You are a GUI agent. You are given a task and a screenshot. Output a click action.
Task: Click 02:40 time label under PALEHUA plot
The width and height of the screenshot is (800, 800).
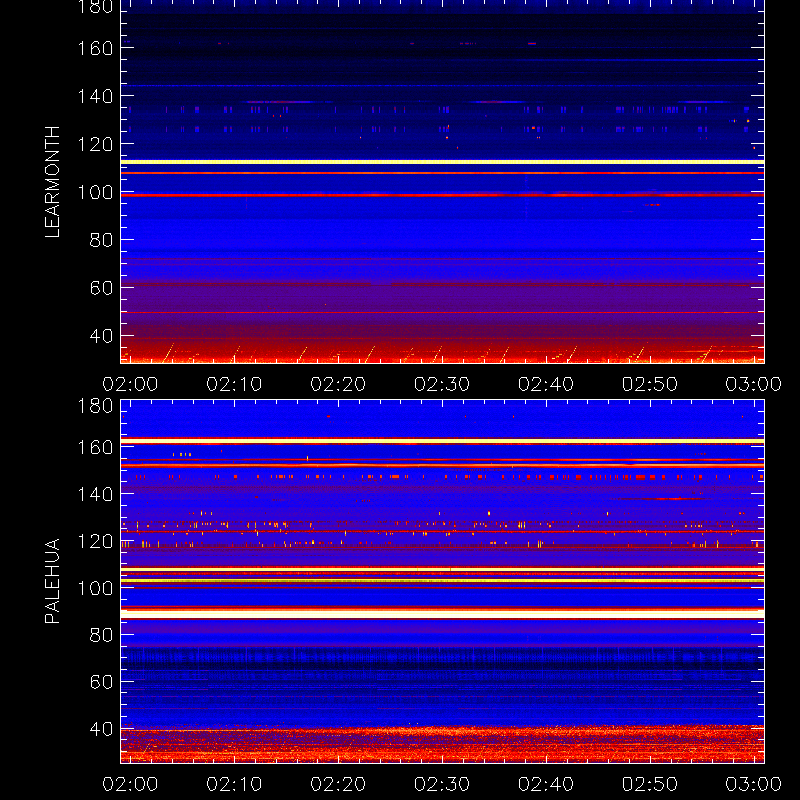pos(546,784)
